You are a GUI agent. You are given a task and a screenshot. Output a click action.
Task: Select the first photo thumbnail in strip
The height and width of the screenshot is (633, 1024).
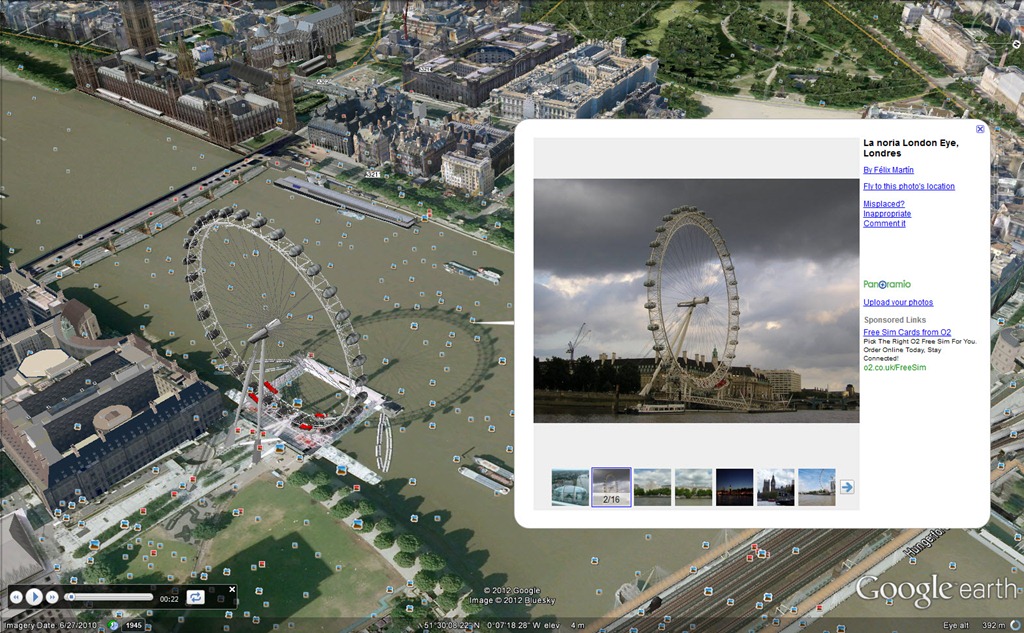point(570,487)
